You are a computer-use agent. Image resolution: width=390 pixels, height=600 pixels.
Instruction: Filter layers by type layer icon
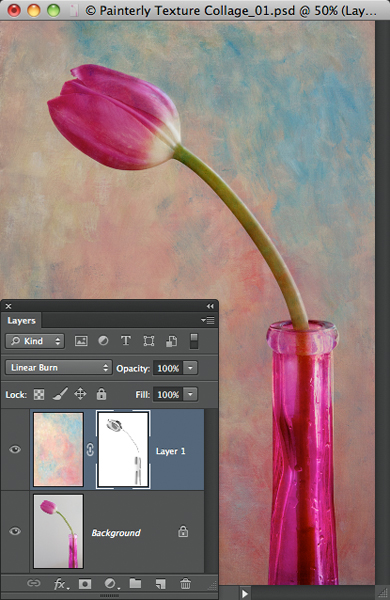click(x=126, y=341)
